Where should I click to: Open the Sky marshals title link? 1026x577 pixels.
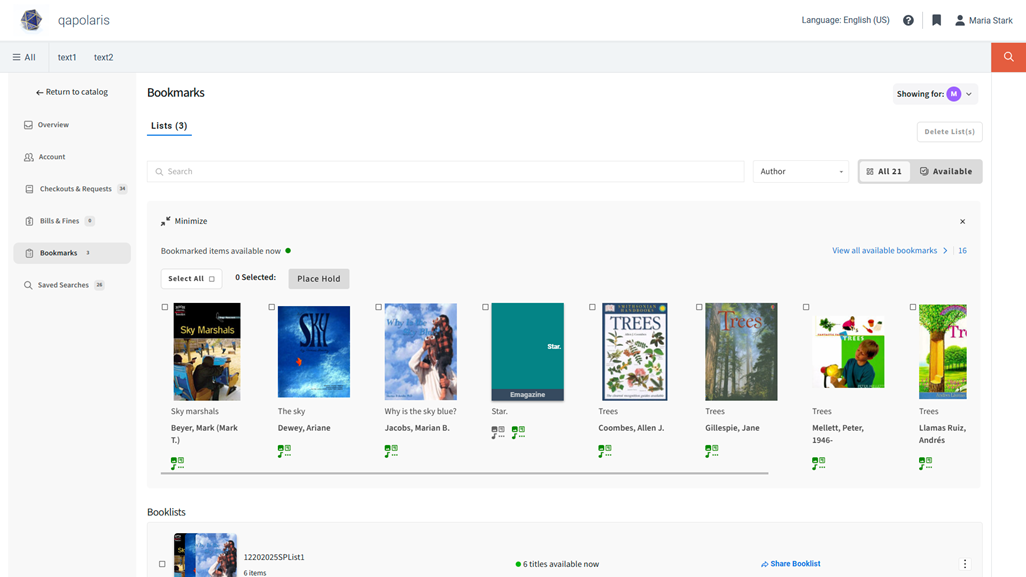(x=195, y=411)
